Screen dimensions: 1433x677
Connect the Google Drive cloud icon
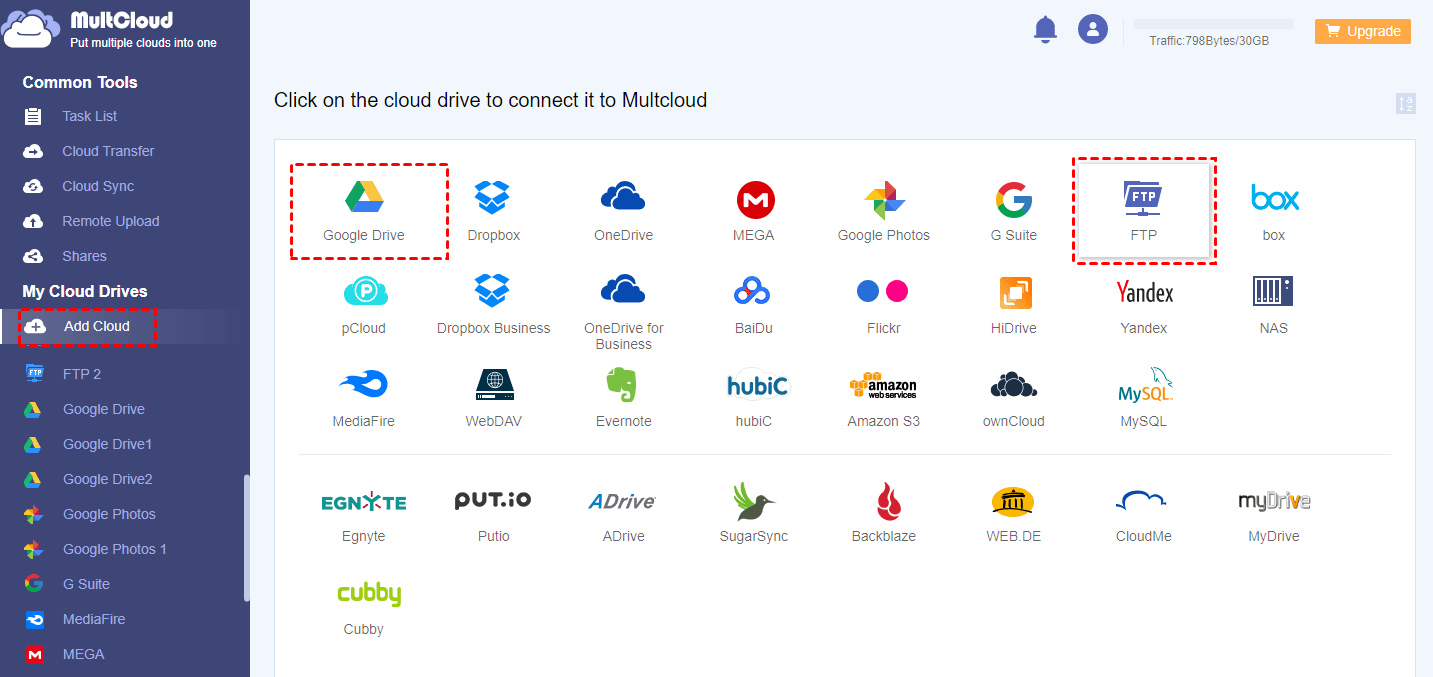click(364, 198)
